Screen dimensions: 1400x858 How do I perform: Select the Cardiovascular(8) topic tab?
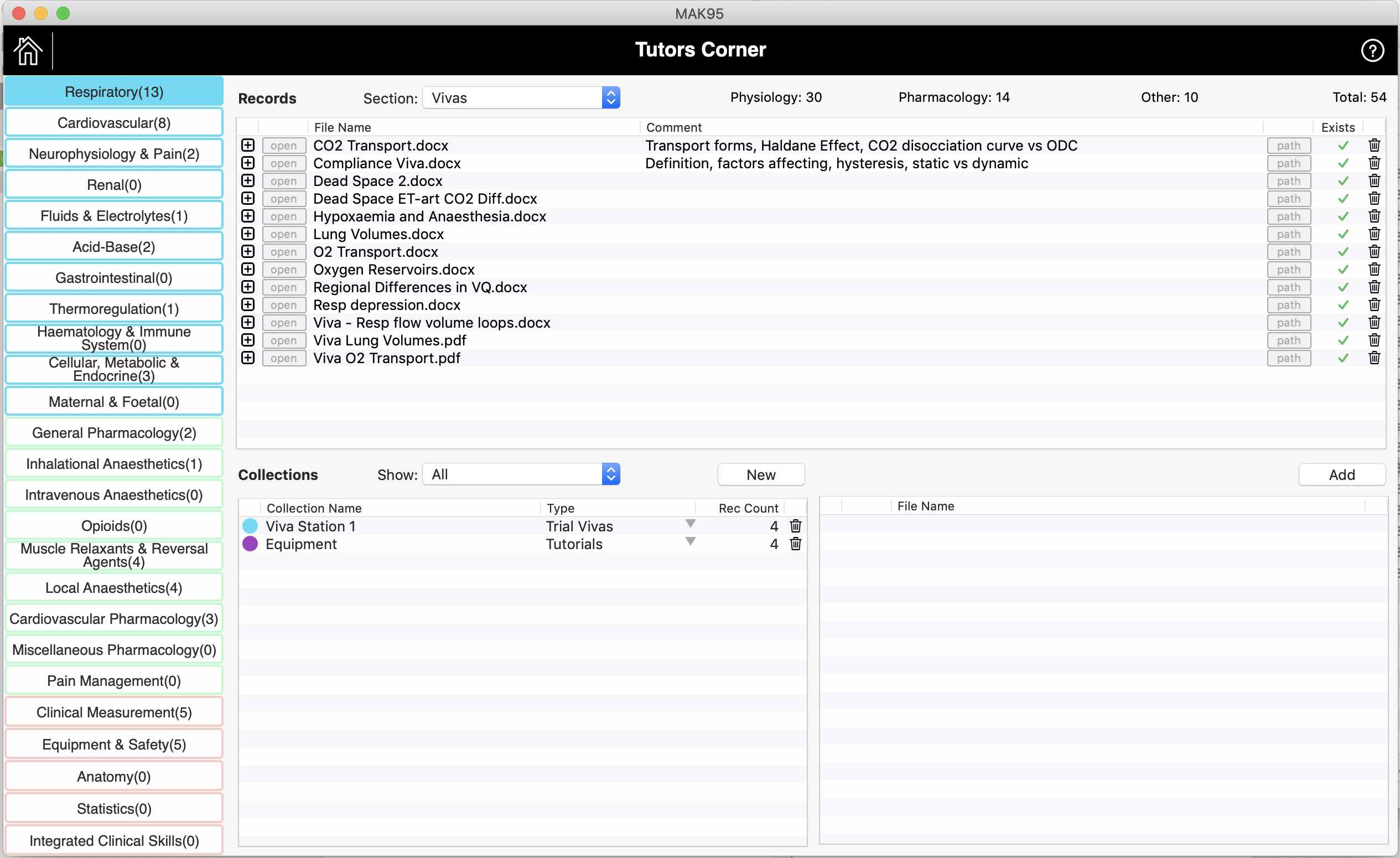113,123
